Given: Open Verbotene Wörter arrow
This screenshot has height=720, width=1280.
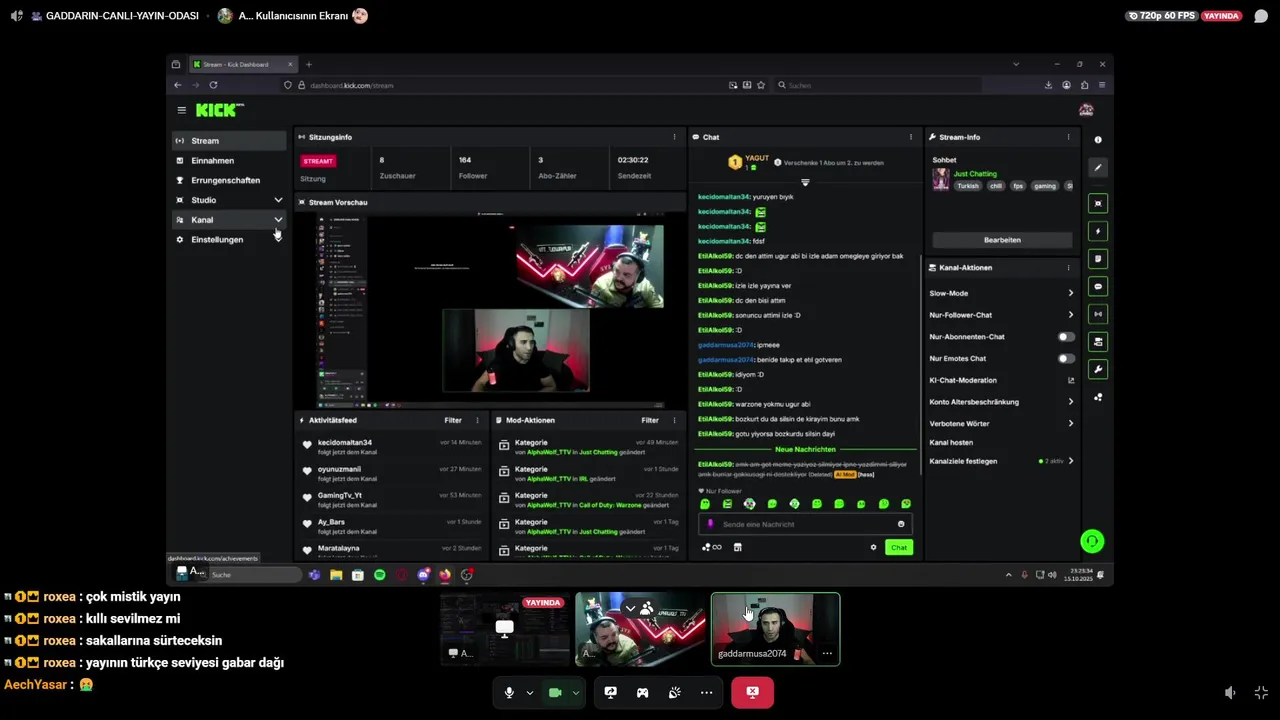Looking at the screenshot, I should 1070,423.
